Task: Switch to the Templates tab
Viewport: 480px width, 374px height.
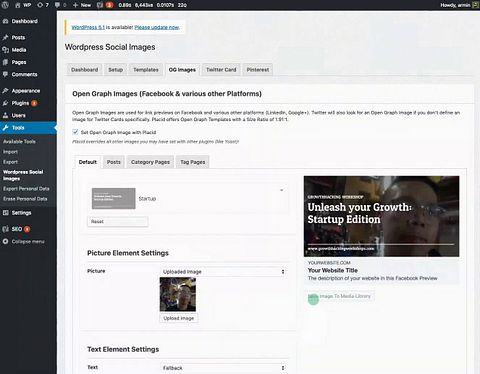Action: point(146,70)
